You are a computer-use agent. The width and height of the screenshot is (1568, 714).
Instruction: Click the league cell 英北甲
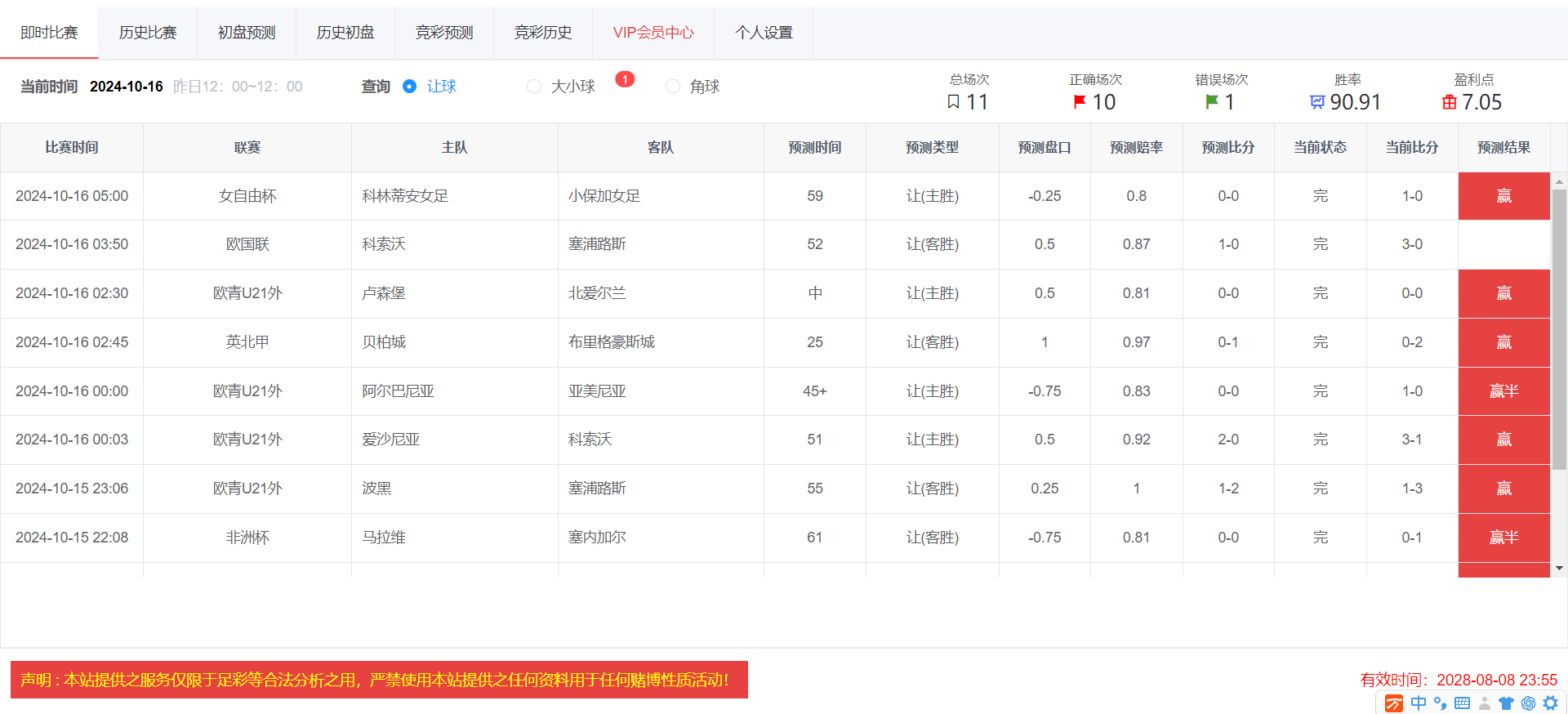247,342
